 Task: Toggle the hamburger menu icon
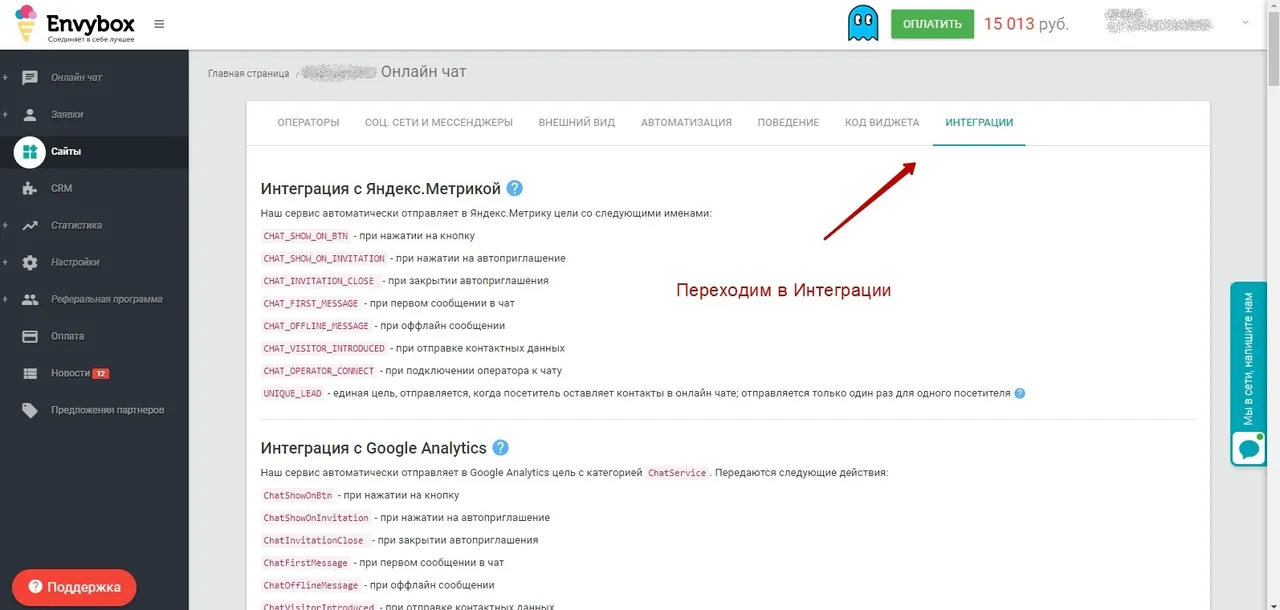pyautogui.click(x=160, y=24)
